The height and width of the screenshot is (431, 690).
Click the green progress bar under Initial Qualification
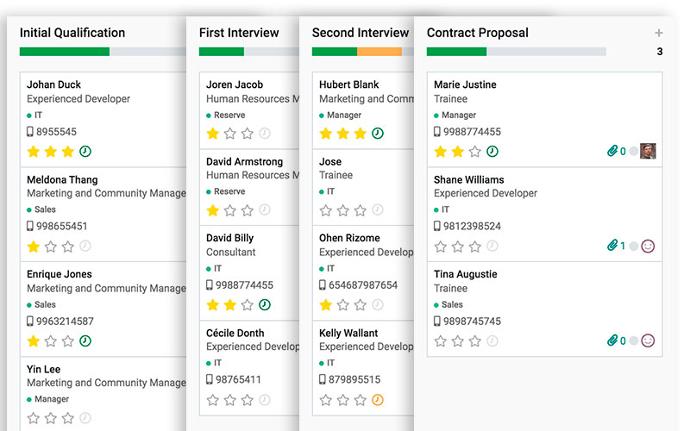[65, 52]
